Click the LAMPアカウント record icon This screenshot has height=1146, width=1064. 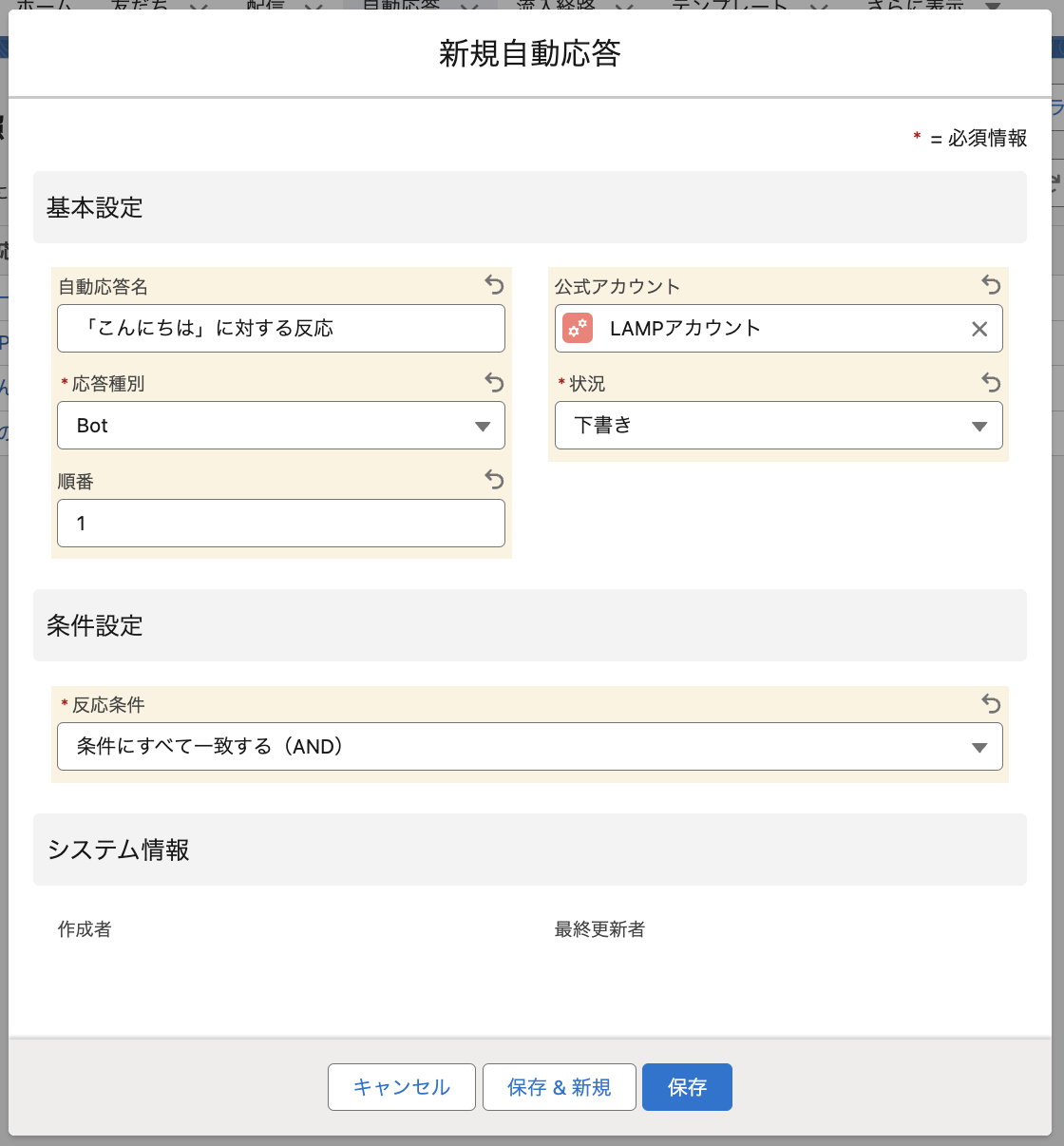[578, 329]
